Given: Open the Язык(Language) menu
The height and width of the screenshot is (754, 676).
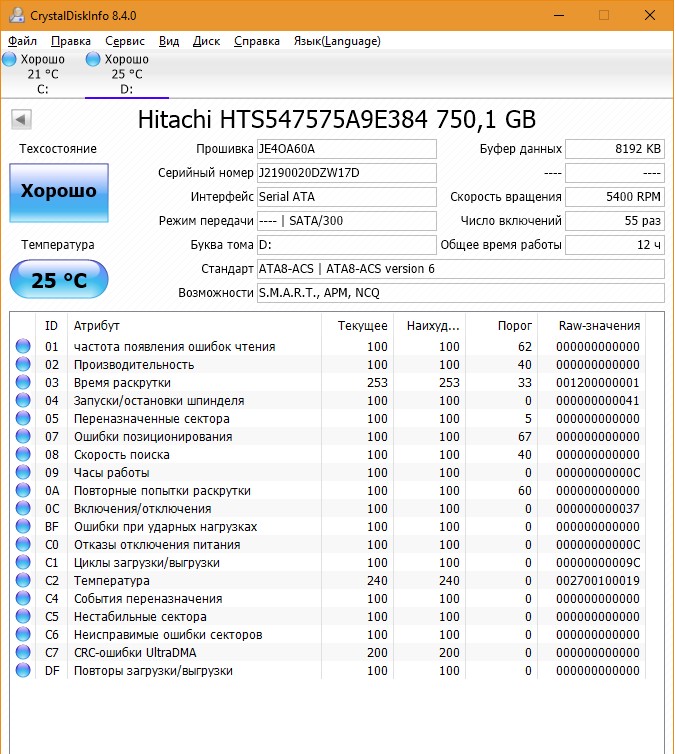Looking at the screenshot, I should (336, 41).
